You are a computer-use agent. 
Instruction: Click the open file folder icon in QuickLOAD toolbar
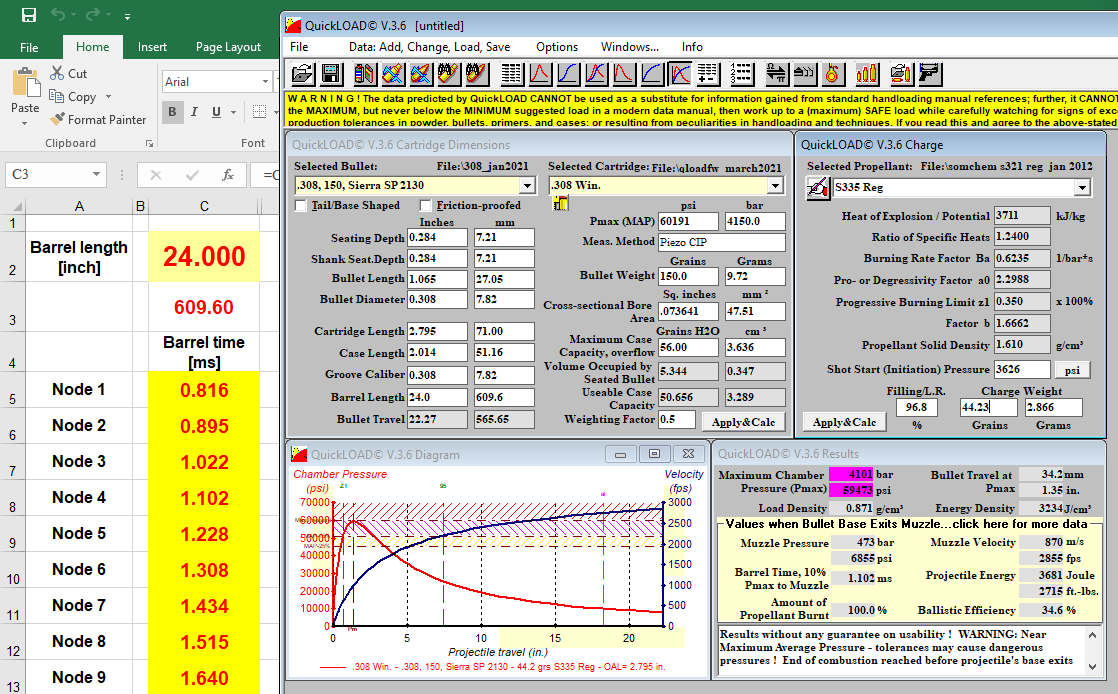[302, 73]
